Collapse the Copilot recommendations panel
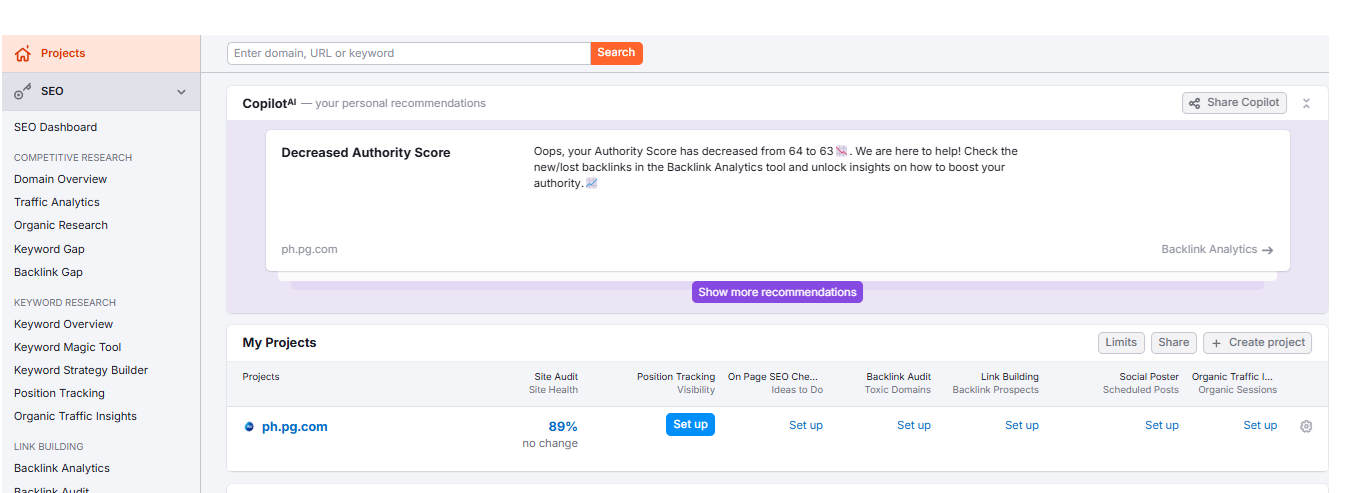Viewport: 1346px width, 493px height. pos(1306,103)
